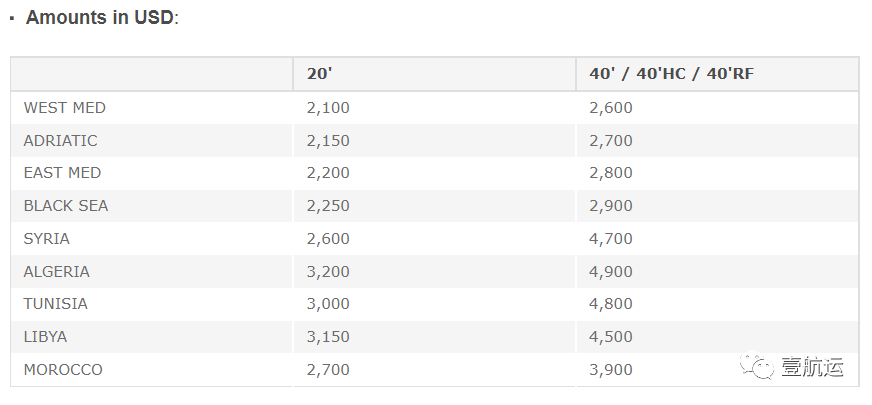Click the 3,200 value for ALGERIA
This screenshot has width=872, height=405.
[328, 272]
